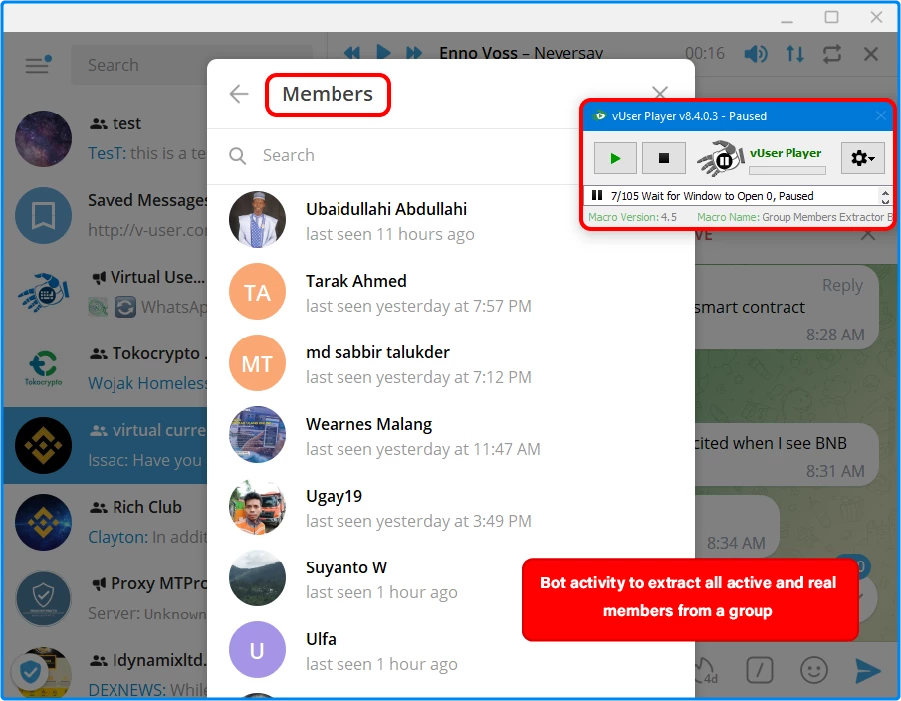The width and height of the screenshot is (901, 701).
Task: Send the message with arrow button
Action: coord(868,670)
